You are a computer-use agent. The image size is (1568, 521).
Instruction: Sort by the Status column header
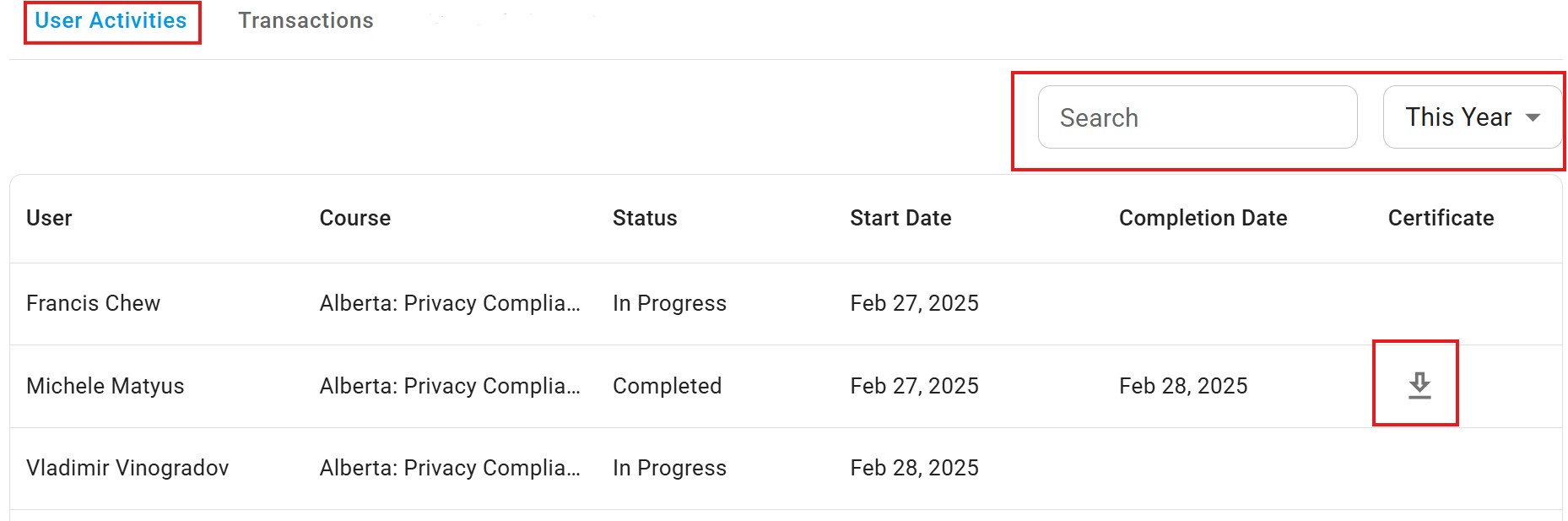pos(645,218)
